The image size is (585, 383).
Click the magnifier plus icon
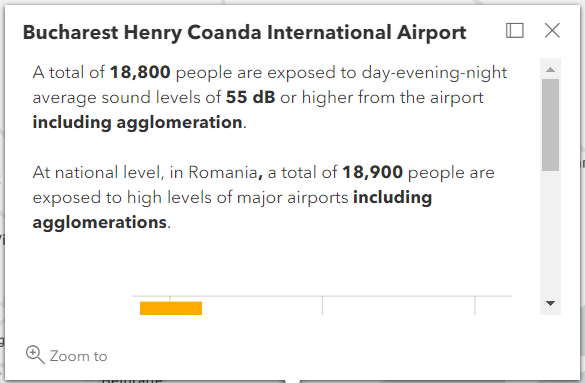coord(35,354)
